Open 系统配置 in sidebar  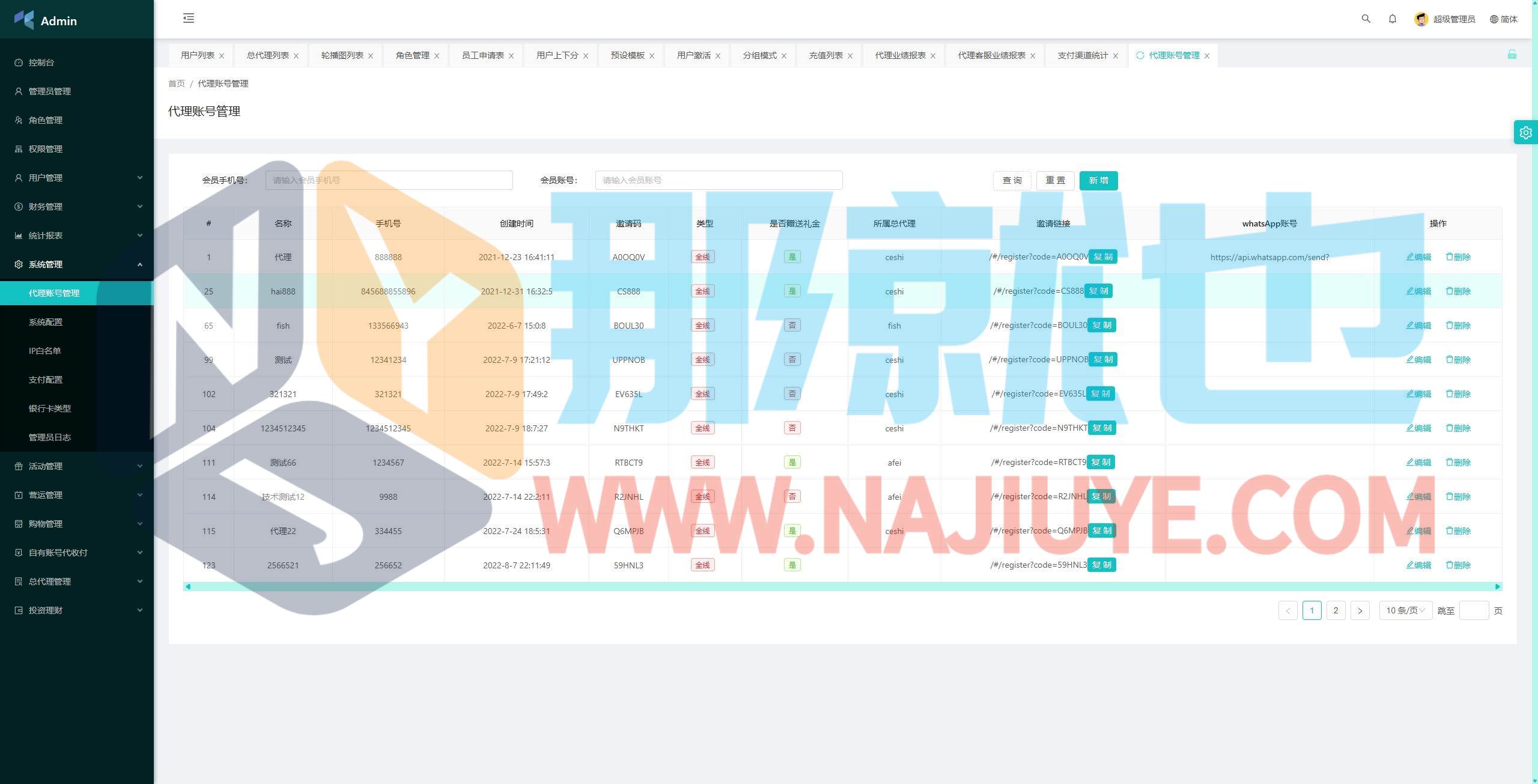46,322
